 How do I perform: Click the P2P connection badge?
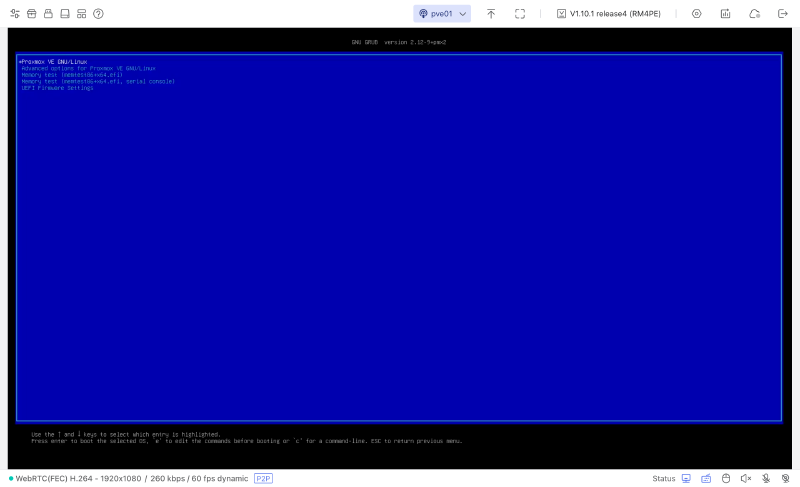(x=263, y=478)
